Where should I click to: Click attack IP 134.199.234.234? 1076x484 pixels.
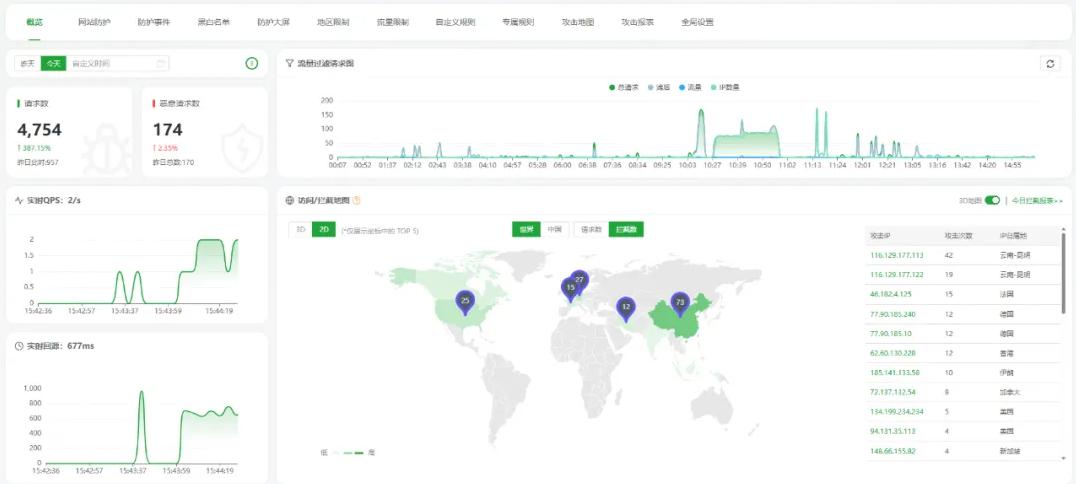(897, 412)
